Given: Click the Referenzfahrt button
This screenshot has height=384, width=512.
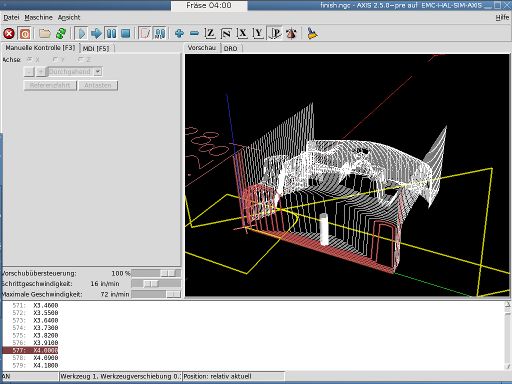Looking at the screenshot, I should coord(50,85).
